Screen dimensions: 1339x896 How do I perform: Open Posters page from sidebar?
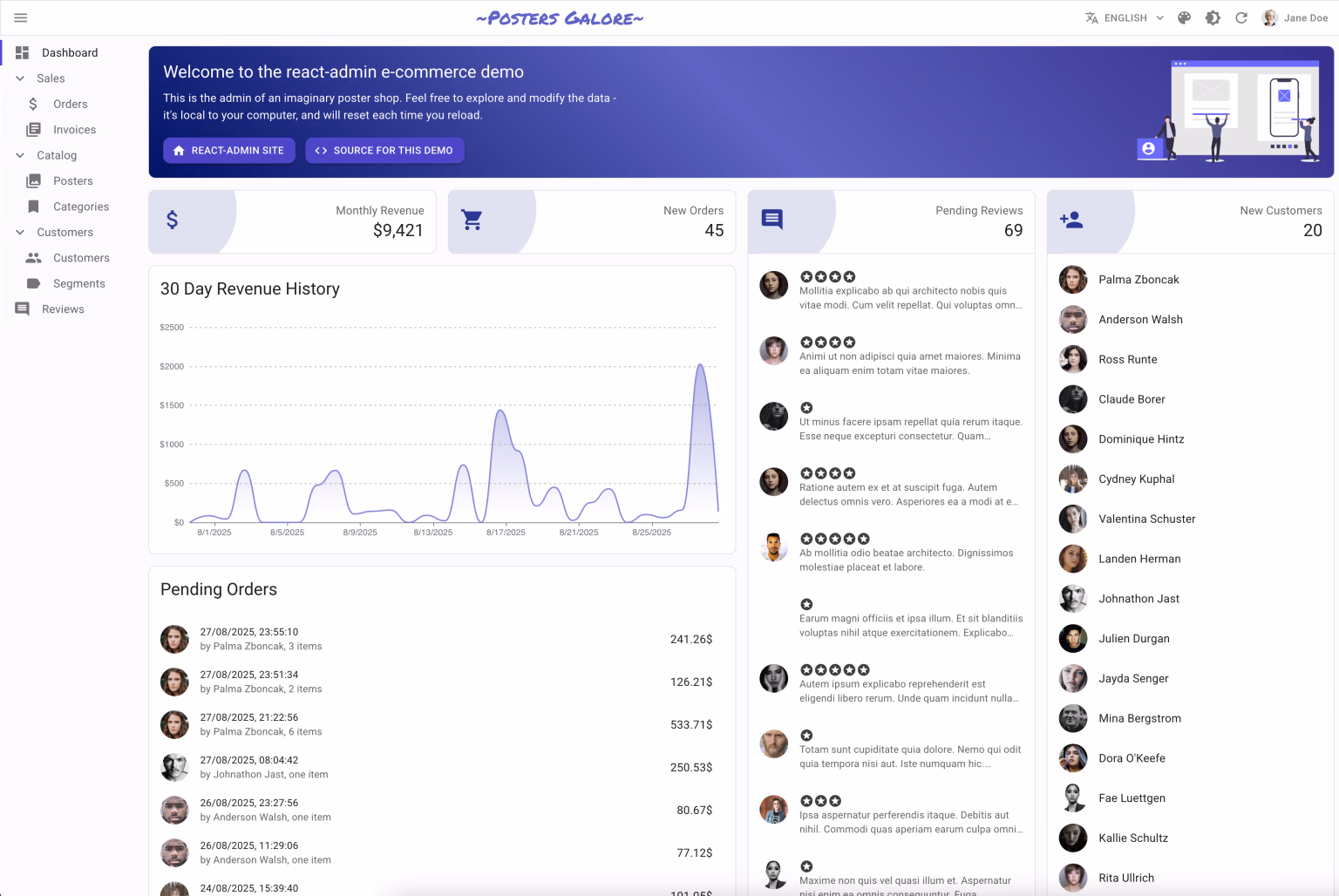click(x=72, y=181)
